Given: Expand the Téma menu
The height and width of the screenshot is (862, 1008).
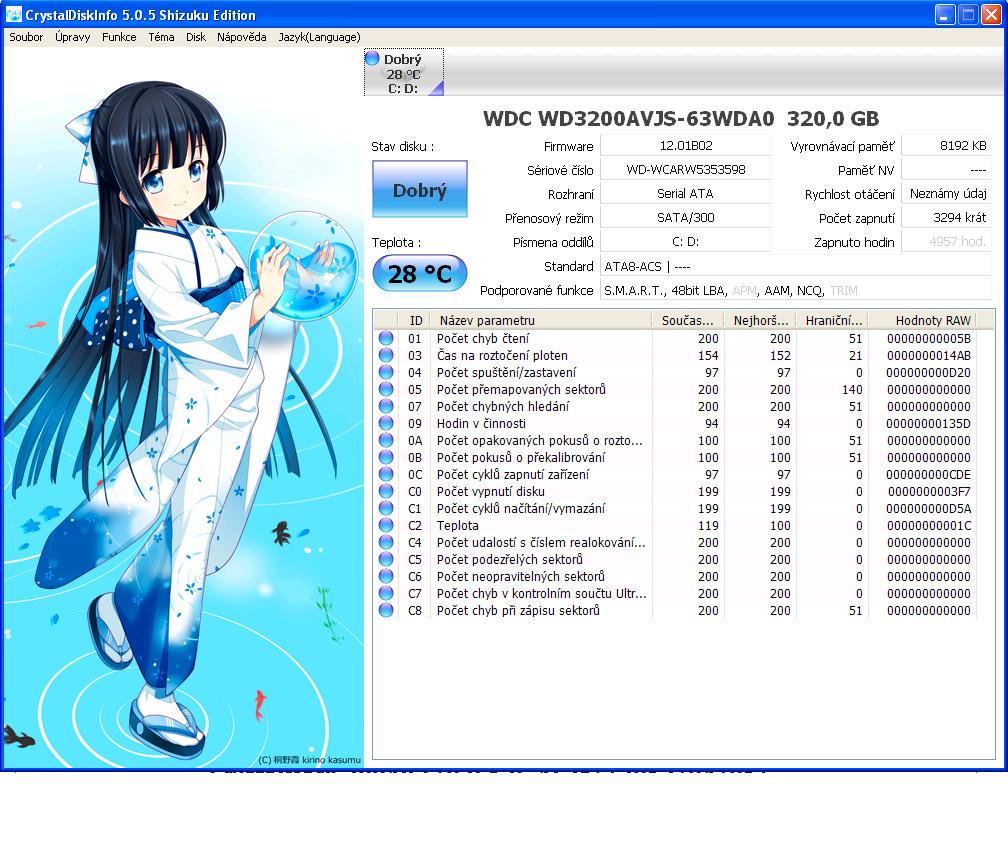Looking at the screenshot, I should pyautogui.click(x=161, y=37).
